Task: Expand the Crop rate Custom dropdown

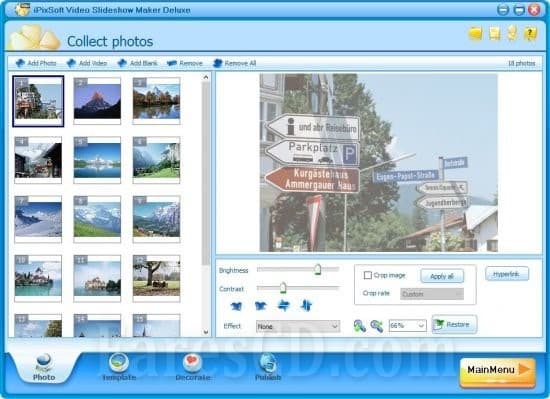Action: (432, 294)
